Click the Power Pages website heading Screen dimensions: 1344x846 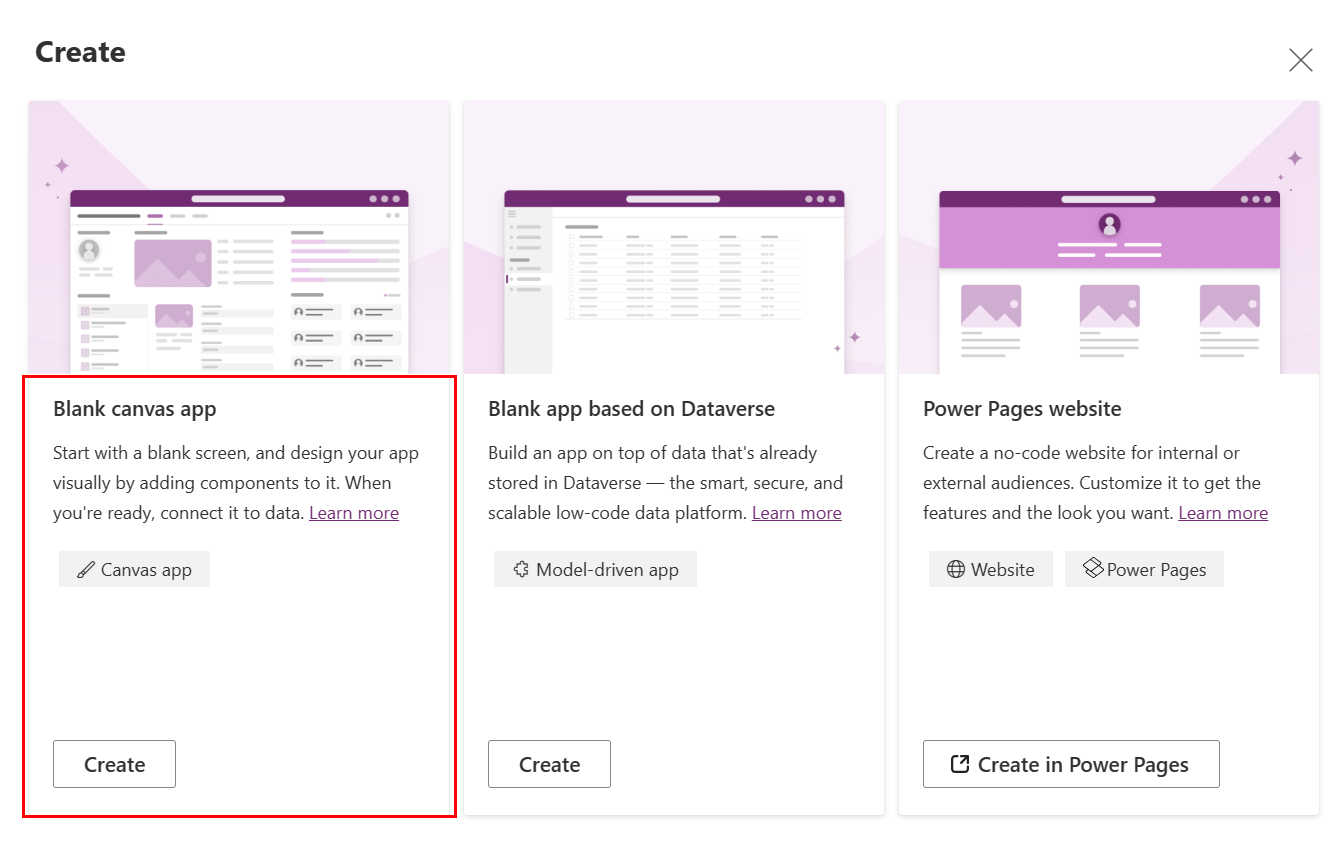click(x=1022, y=408)
